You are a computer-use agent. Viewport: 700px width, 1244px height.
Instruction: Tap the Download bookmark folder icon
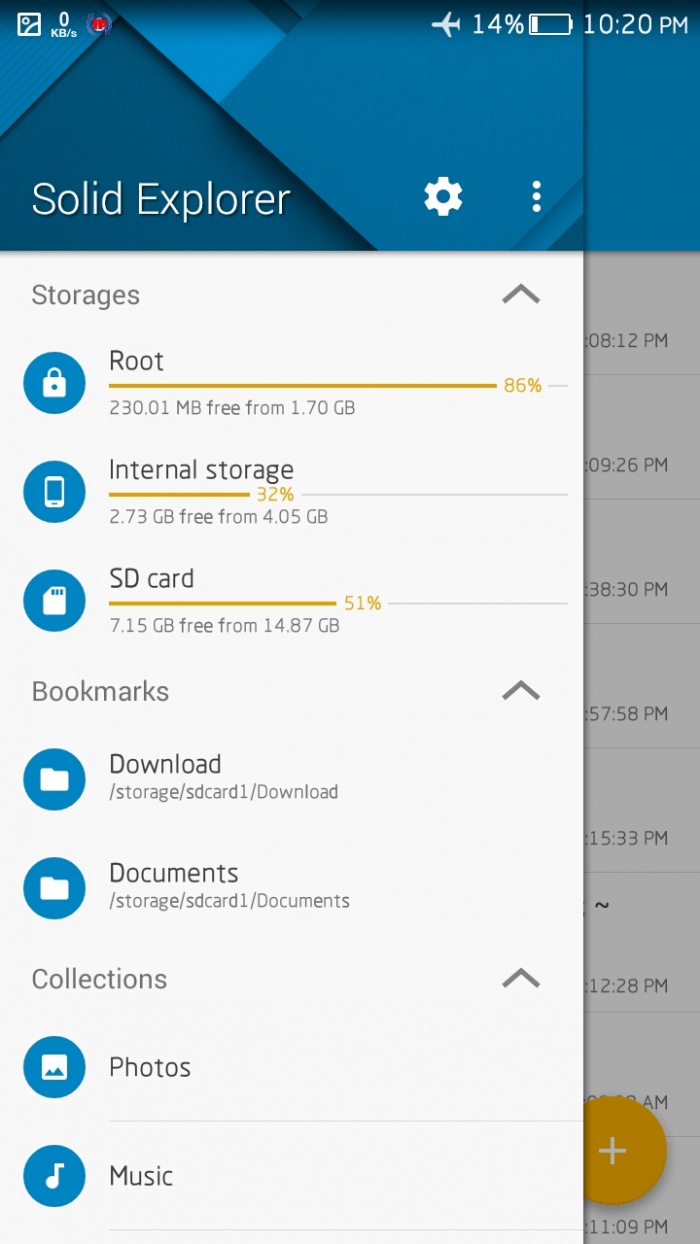pos(54,779)
